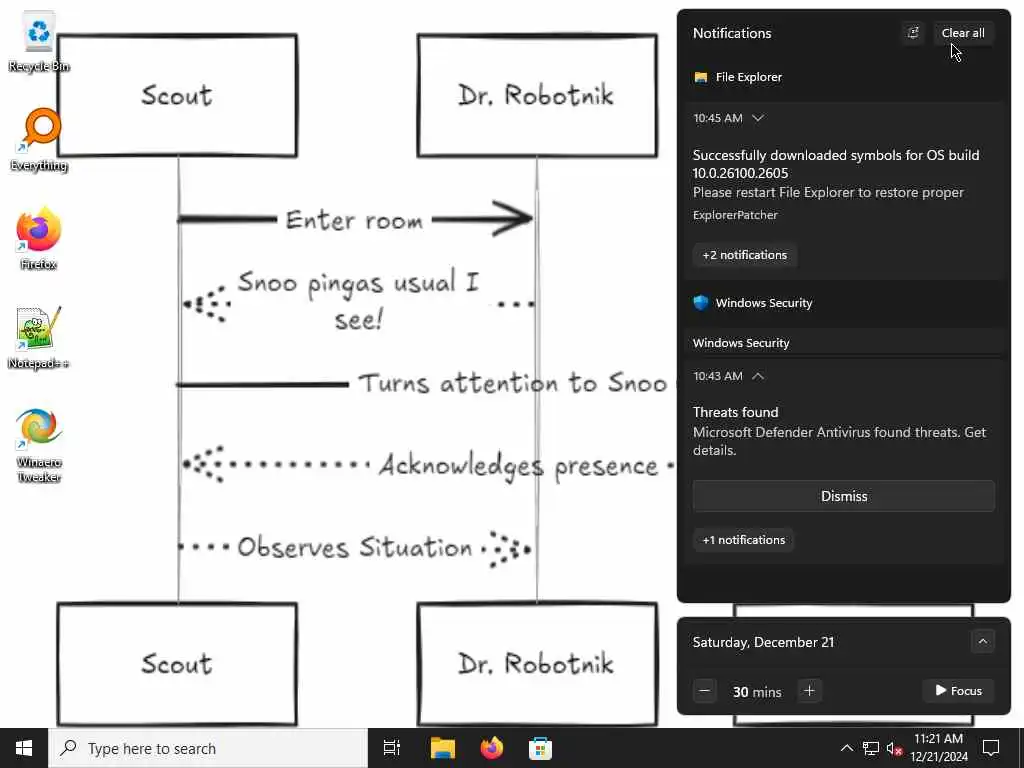Open Task View on the taskbar
This screenshot has width=1024, height=768.
tap(392, 748)
